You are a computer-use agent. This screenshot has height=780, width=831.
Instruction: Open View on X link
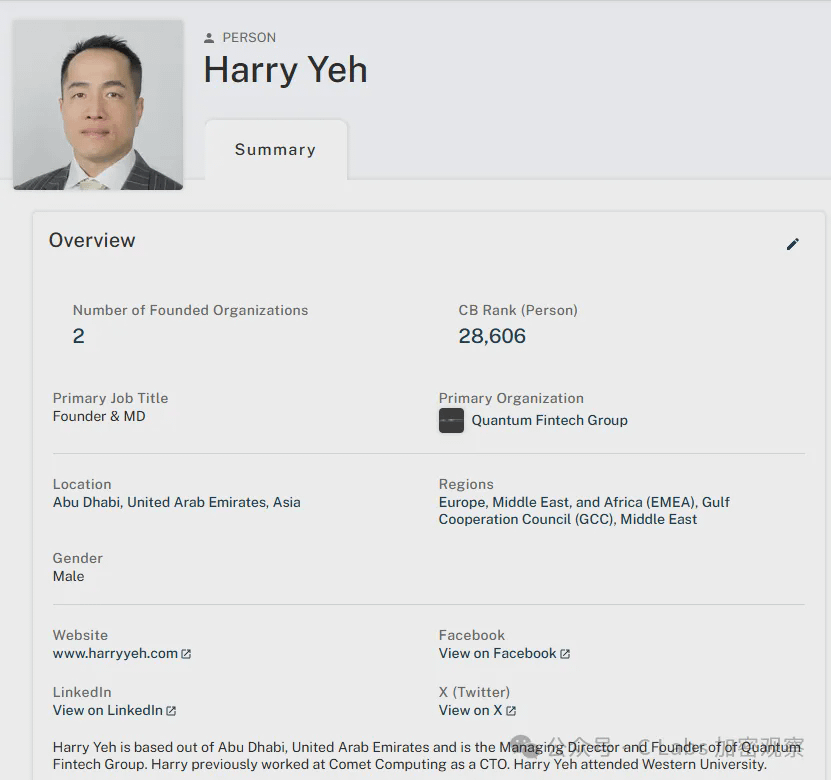coord(470,710)
